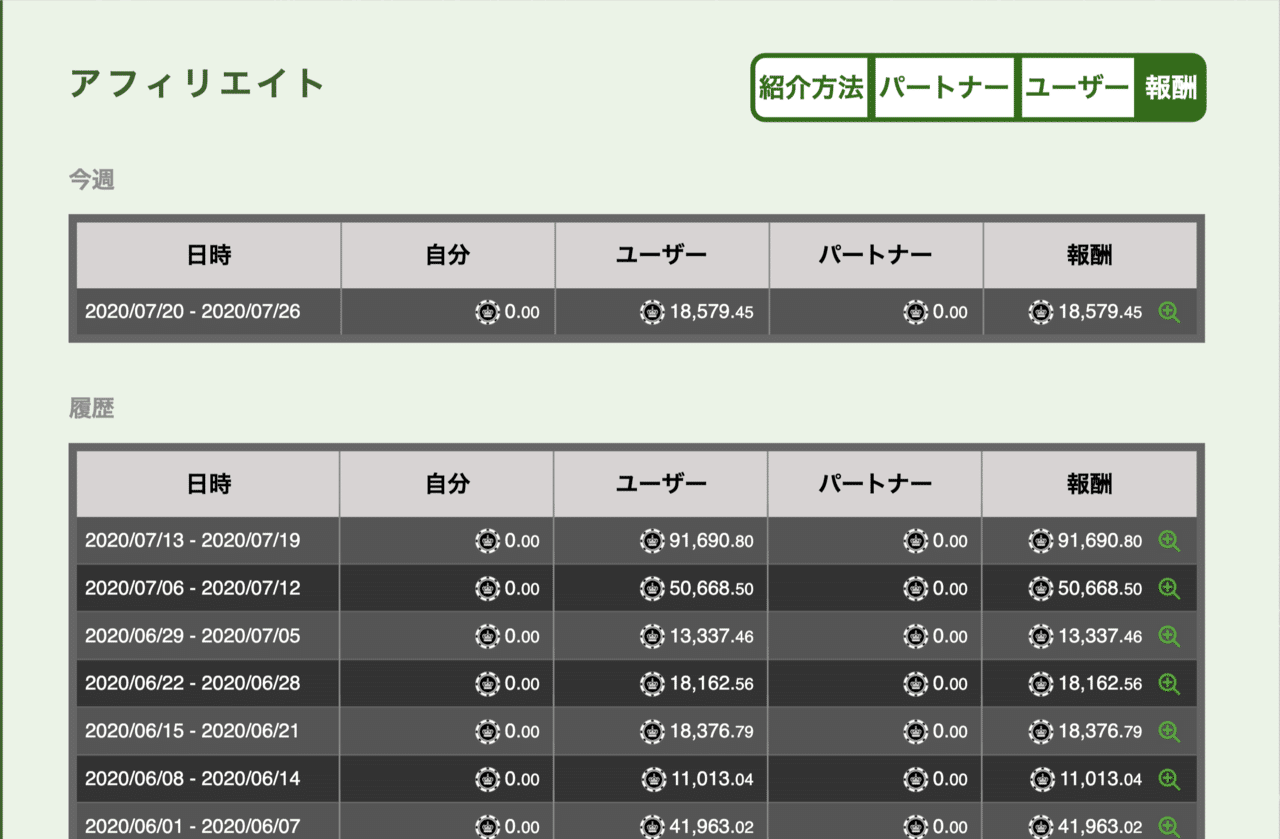This screenshot has height=839, width=1280.
Task: Click the 今週 section label
Action: click(x=91, y=180)
